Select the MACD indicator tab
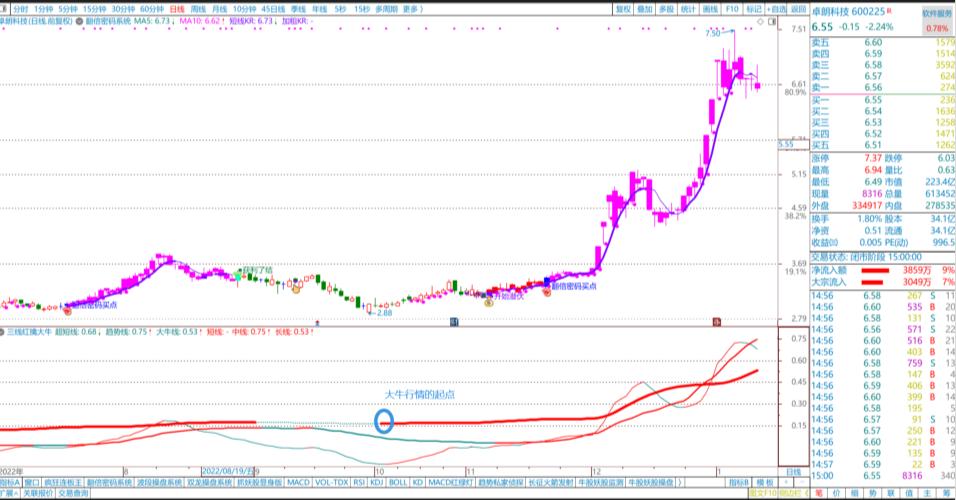Image resolution: width=956 pixels, height=500 pixels. tap(298, 482)
